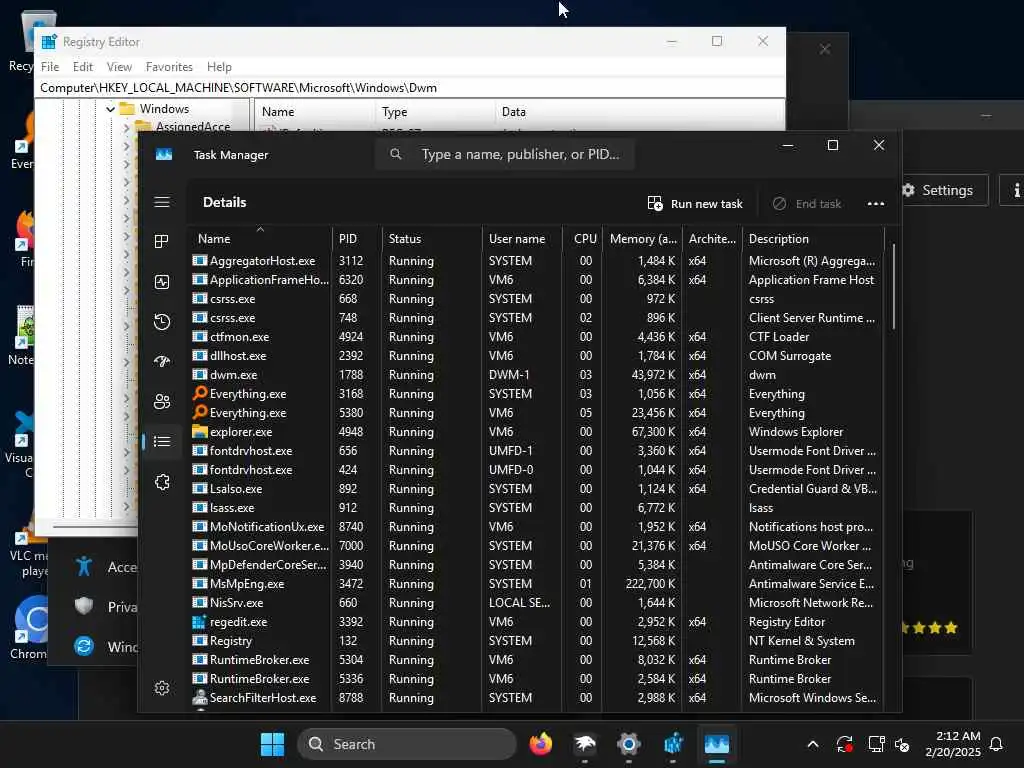This screenshot has height=768, width=1024.
Task: Select the lsass.exe process row
Action: coord(536,507)
